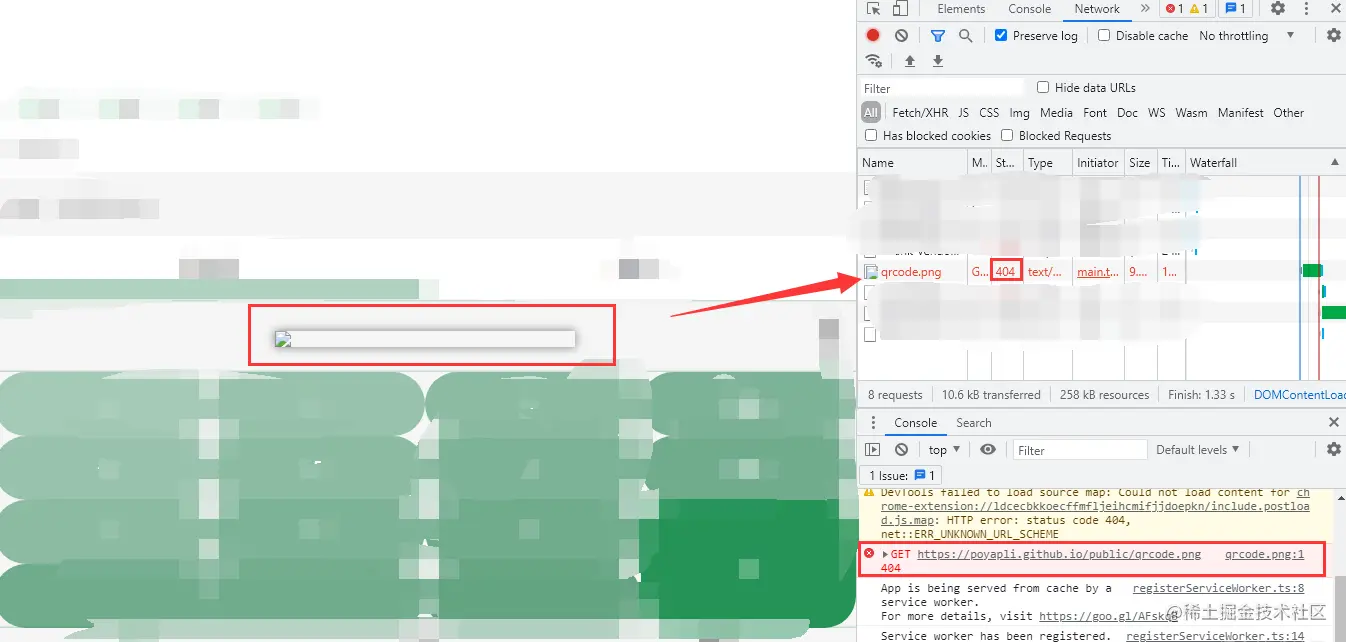Filter requests by Manifest

pyautogui.click(x=1240, y=113)
